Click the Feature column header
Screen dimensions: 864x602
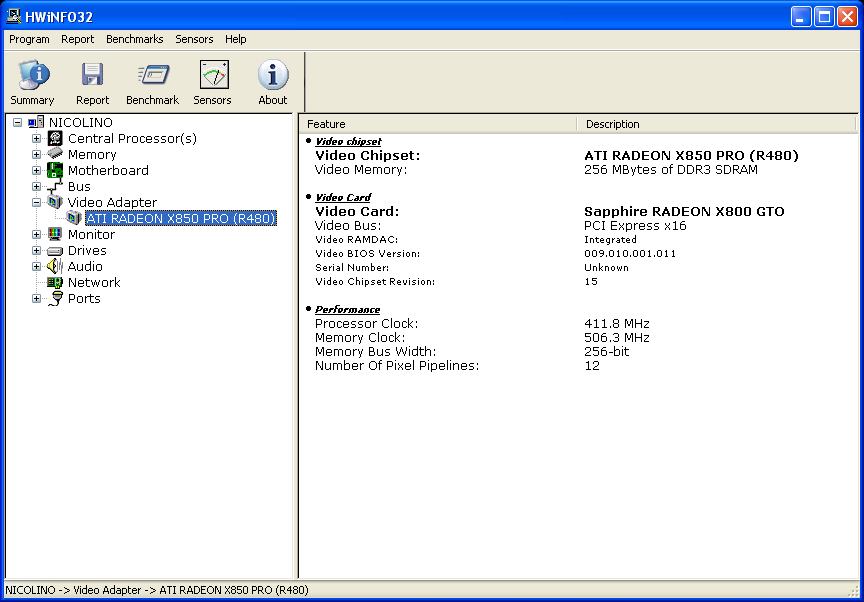438,124
